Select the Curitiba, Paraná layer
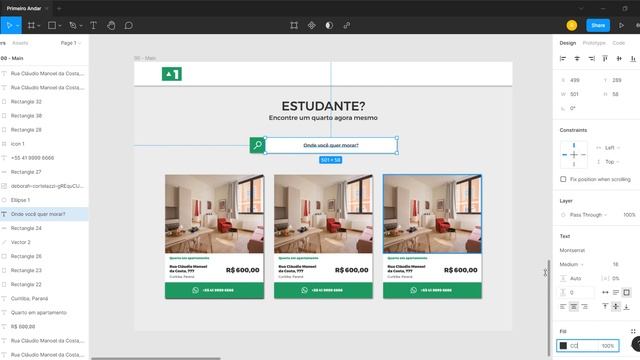 click(44, 298)
